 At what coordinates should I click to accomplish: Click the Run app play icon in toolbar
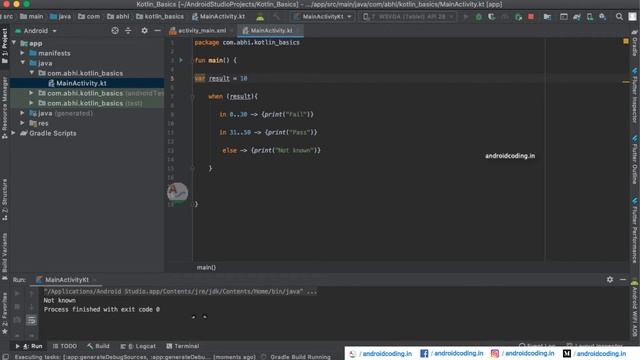coord(466,17)
